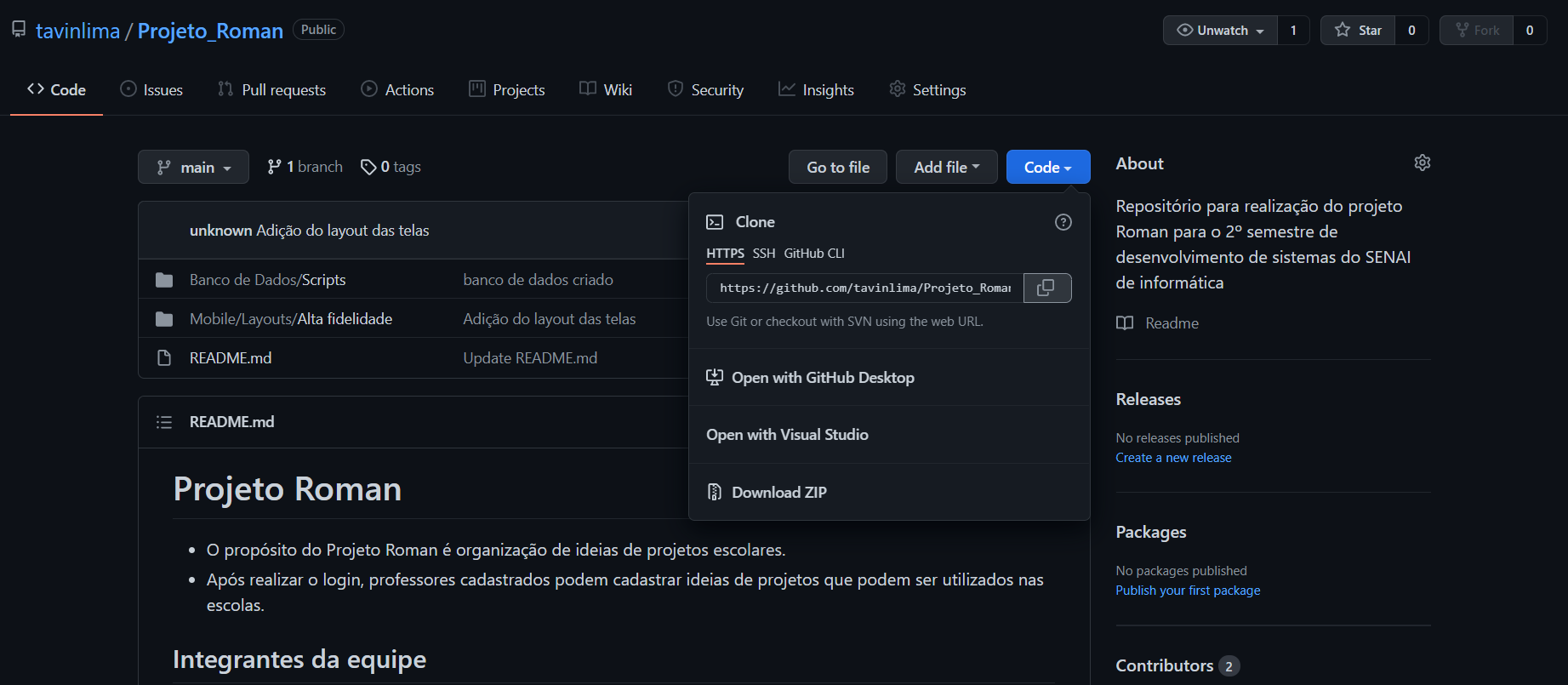Expand the Add file dropdown
The image size is (1568, 685).
(x=947, y=167)
